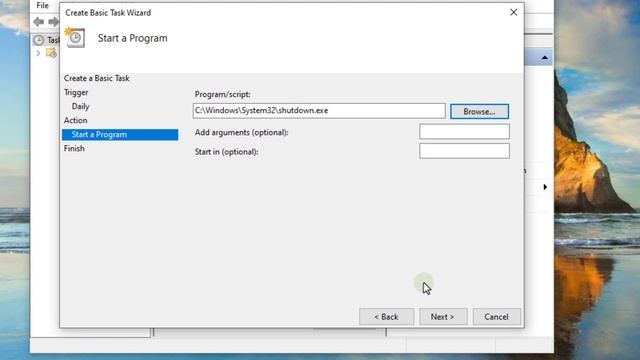640x360 pixels.
Task: Focus the Program/script path field
Action: tap(319, 111)
